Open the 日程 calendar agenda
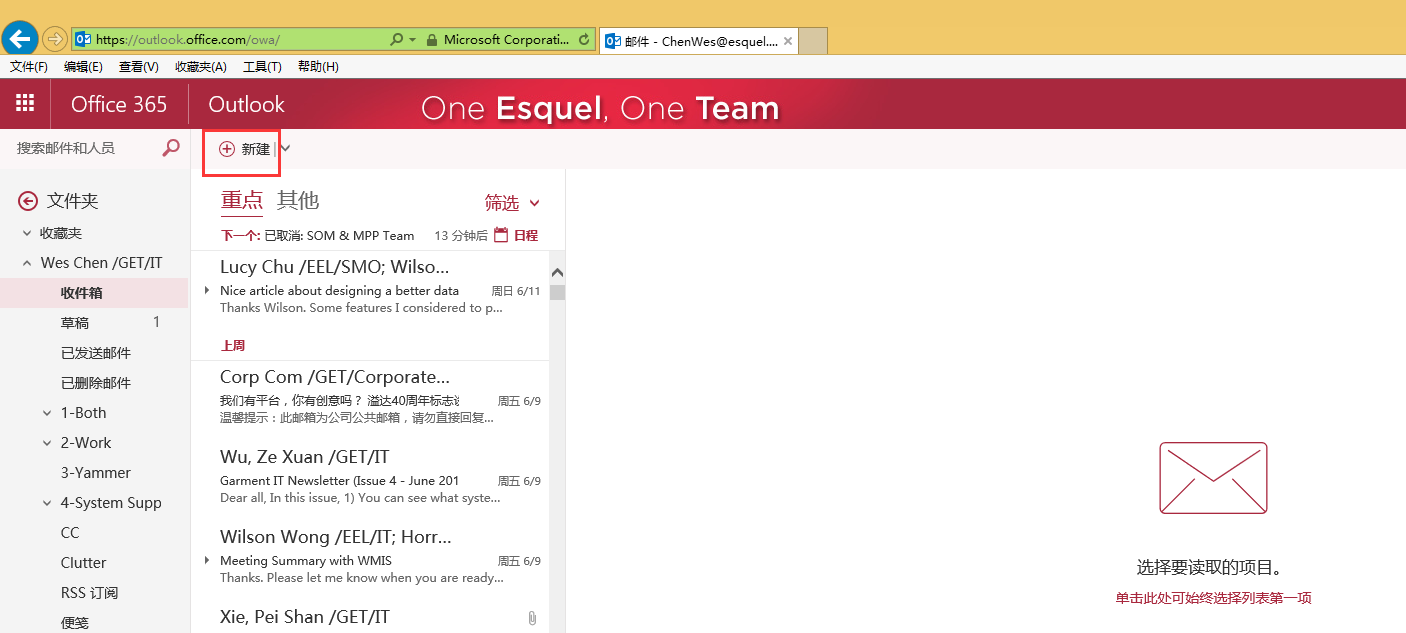 coord(517,236)
